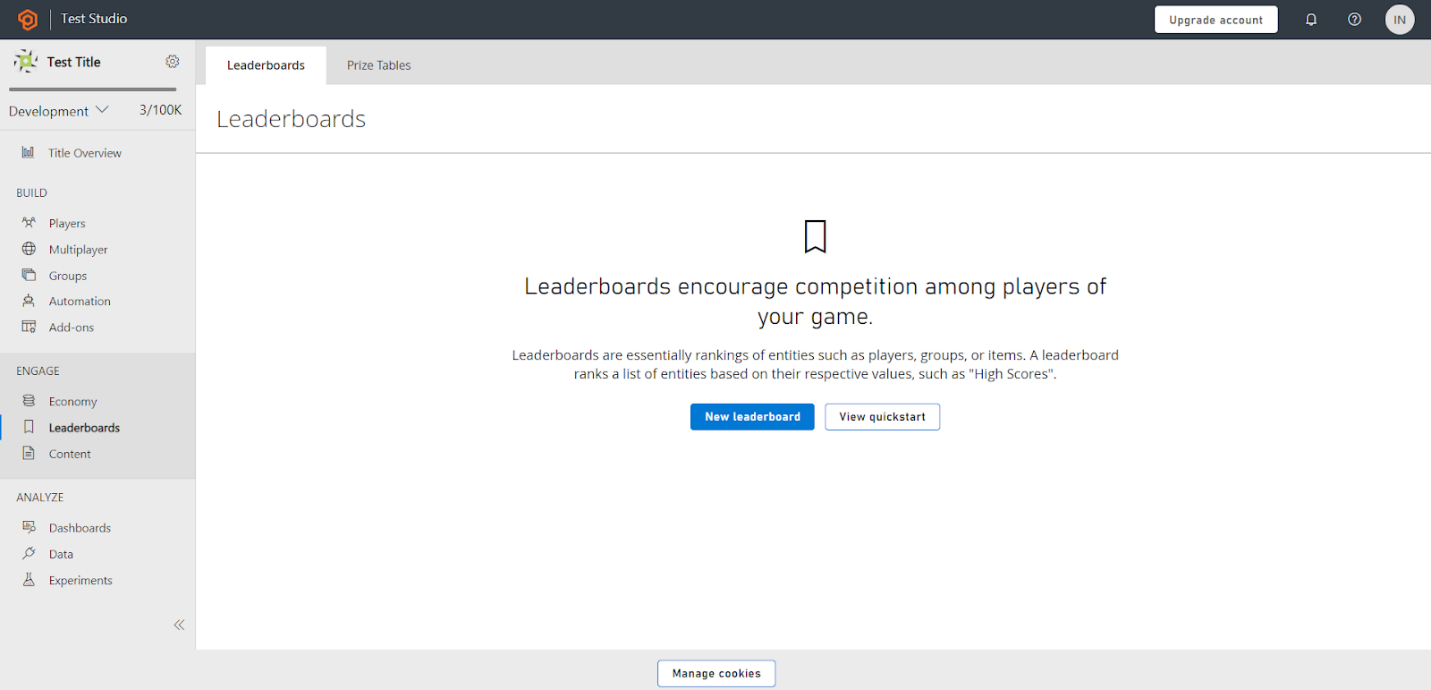Open title settings gear icon
This screenshot has width=1431, height=690.
(x=172, y=62)
